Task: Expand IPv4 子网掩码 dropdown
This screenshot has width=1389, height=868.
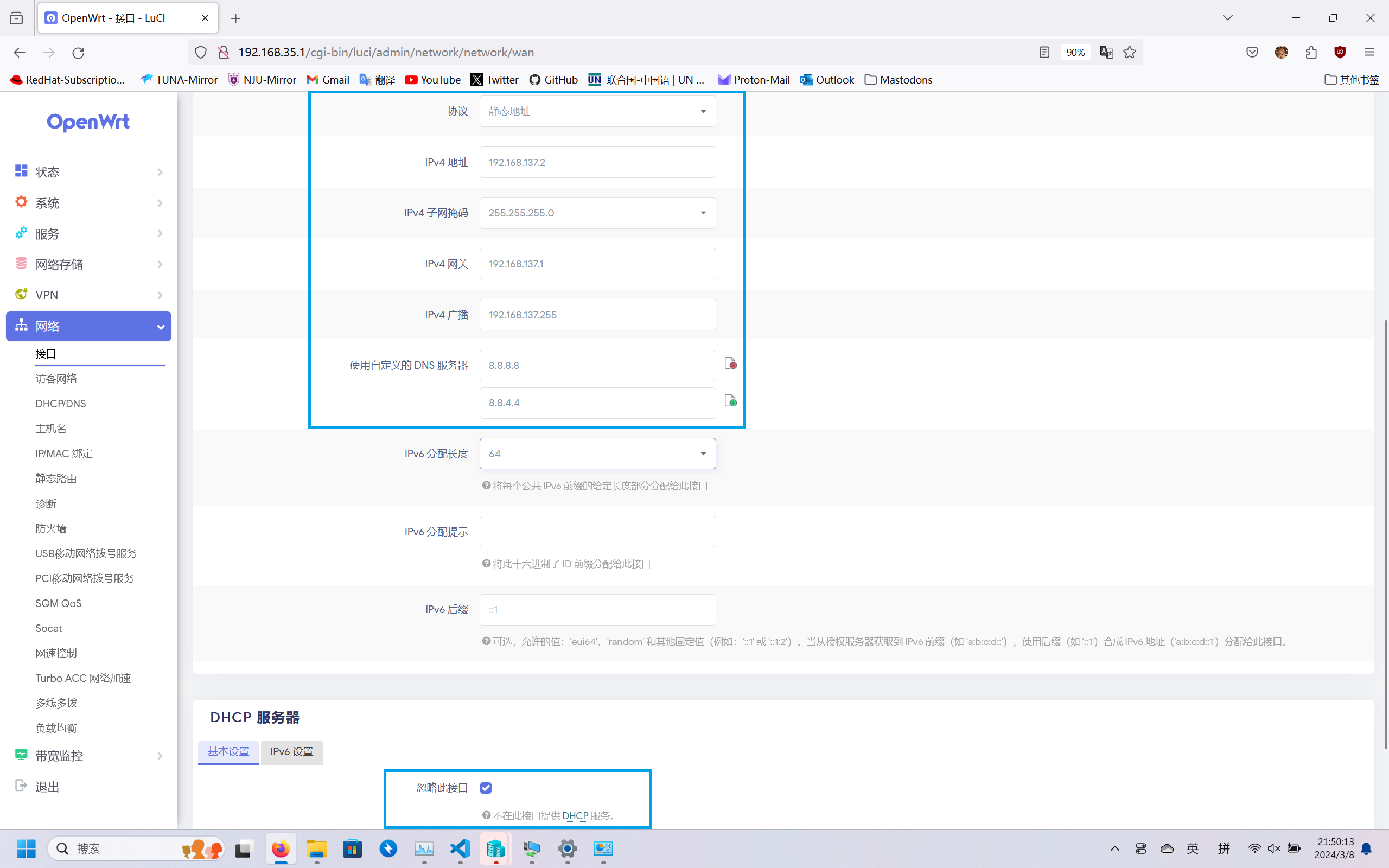Action: coord(702,212)
